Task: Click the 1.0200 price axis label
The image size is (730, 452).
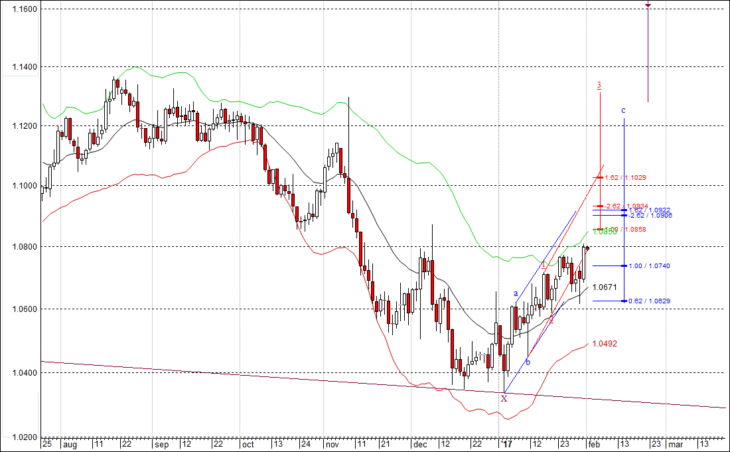Action: 25,437
